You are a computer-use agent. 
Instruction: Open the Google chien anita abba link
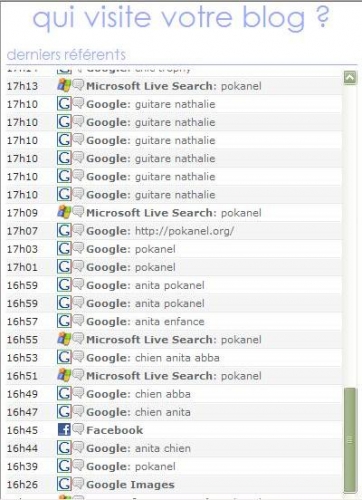tap(153, 358)
